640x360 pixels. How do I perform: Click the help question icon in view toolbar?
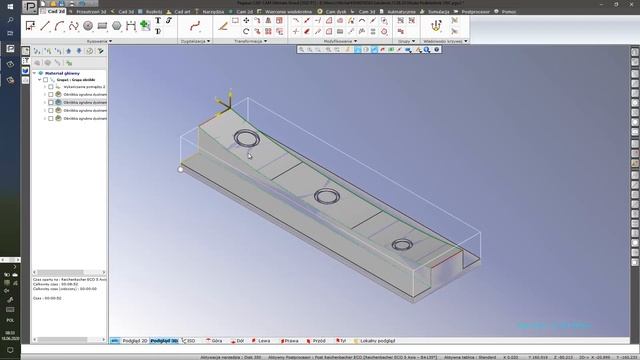pyautogui.click(x=437, y=49)
